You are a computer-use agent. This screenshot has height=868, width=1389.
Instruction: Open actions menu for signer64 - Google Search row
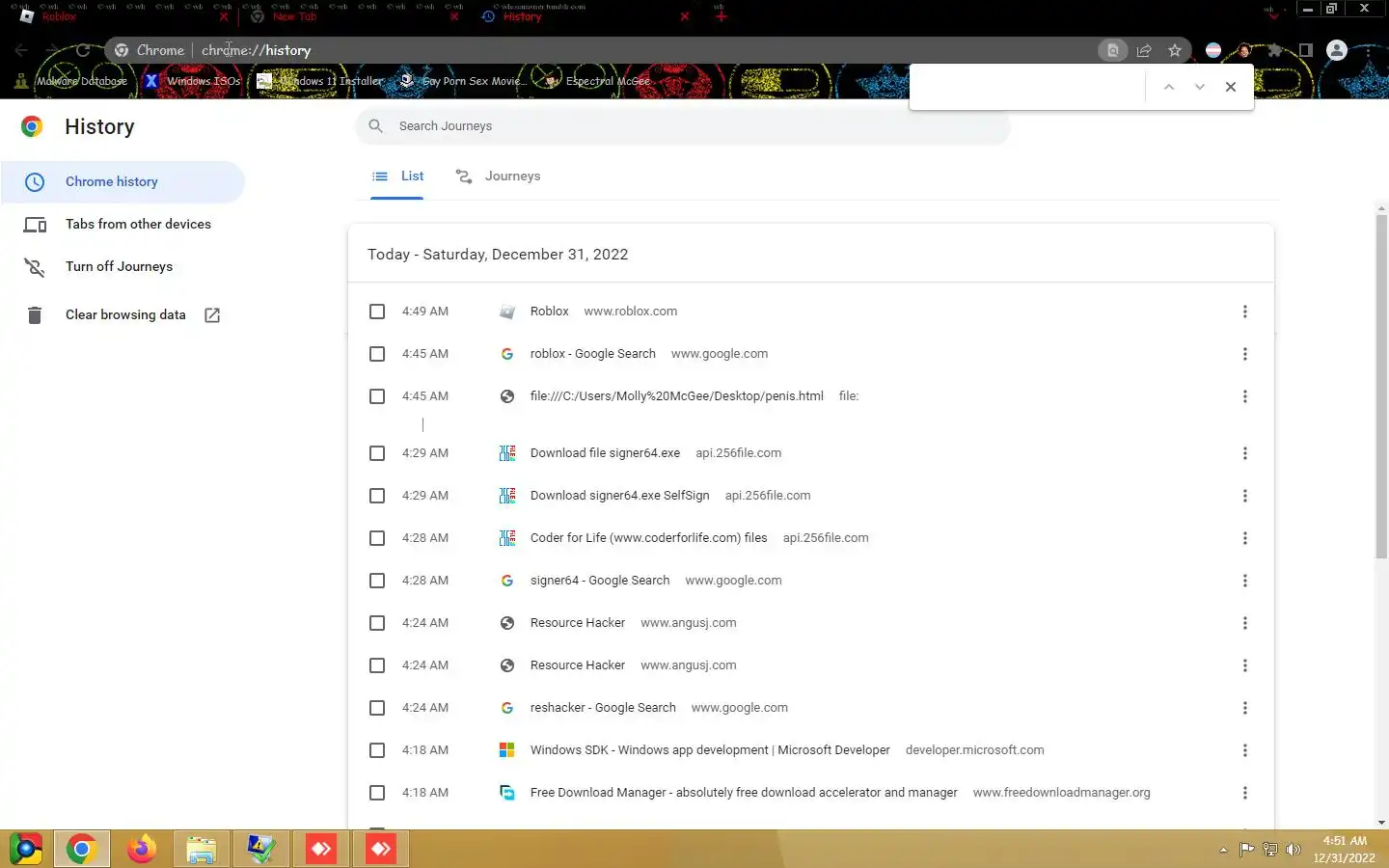click(1245, 581)
